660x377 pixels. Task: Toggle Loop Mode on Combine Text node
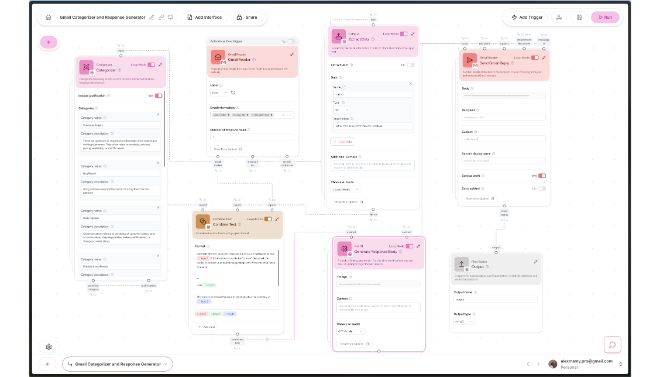(268, 219)
